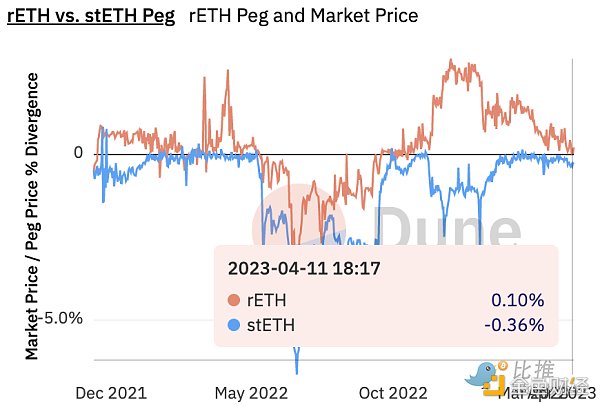Image resolution: width=600 pixels, height=407 pixels.
Task: Click the 0 tick on y-axis
Action: (x=78, y=153)
